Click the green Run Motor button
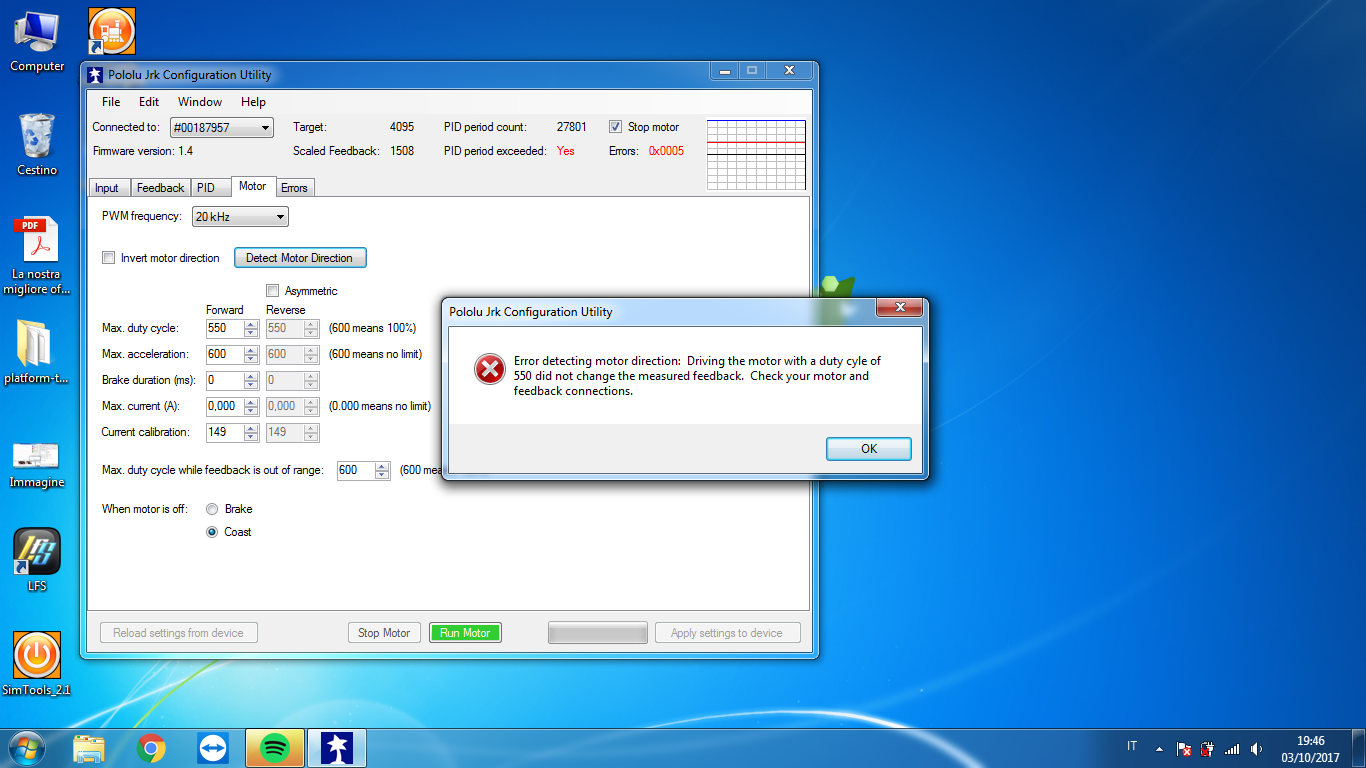 point(465,633)
